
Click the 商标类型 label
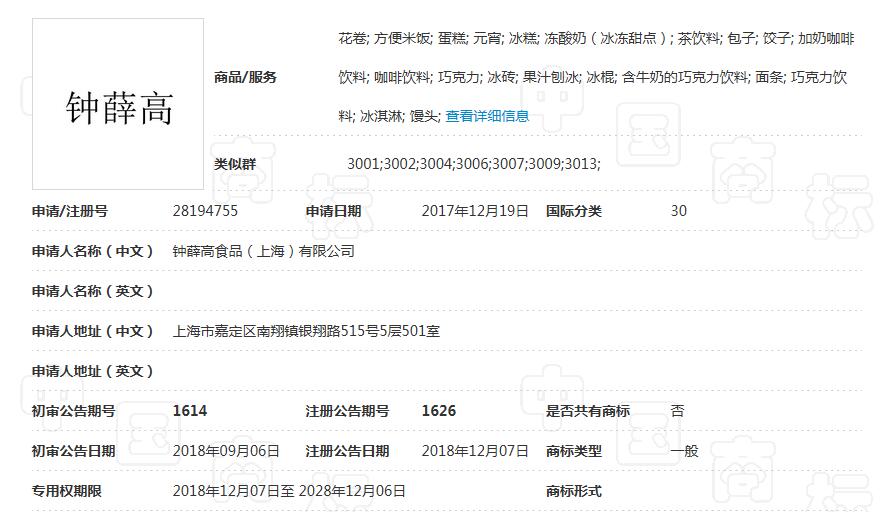(x=574, y=451)
